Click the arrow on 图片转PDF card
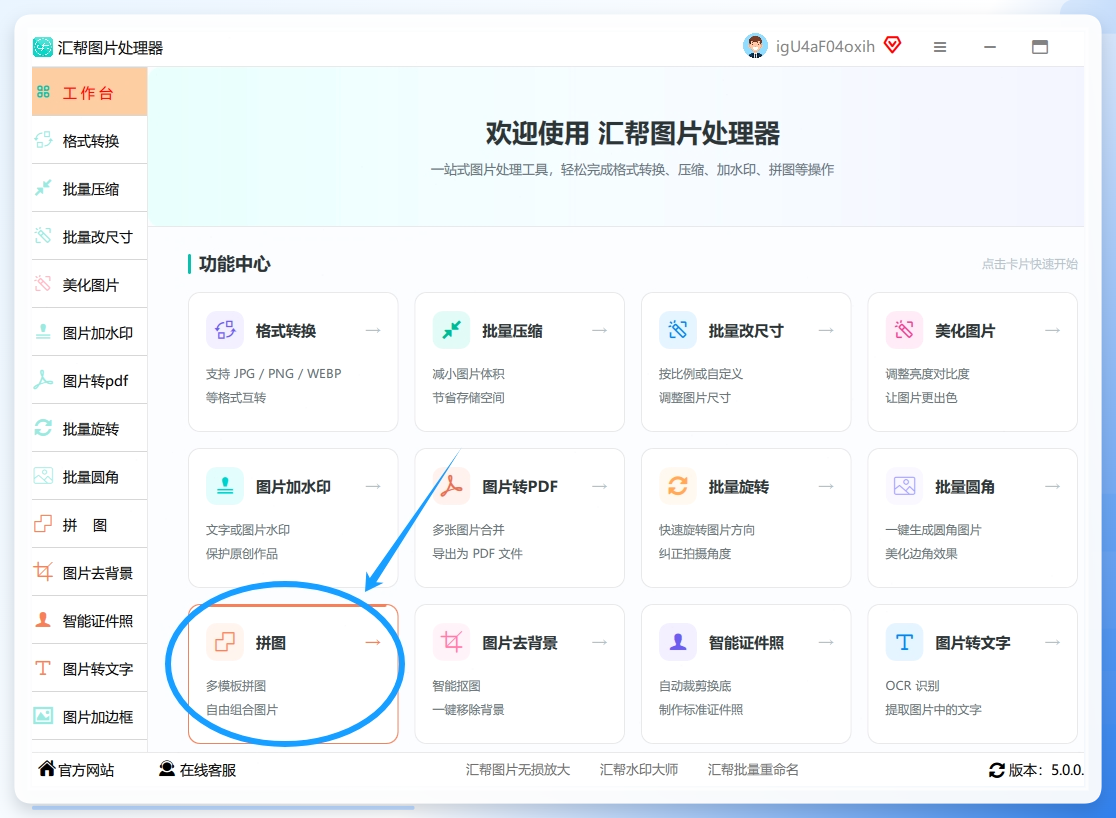Screen dimensions: 1116x818 599,486
